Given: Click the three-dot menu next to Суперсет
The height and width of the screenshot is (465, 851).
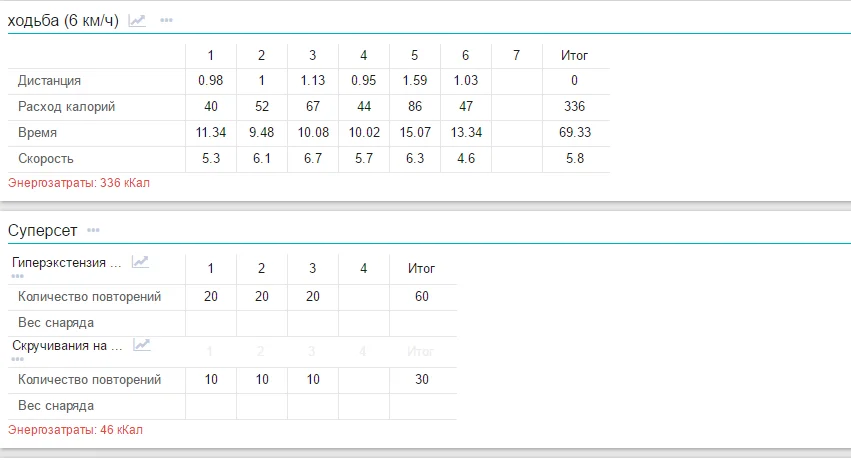Looking at the screenshot, I should point(93,230).
